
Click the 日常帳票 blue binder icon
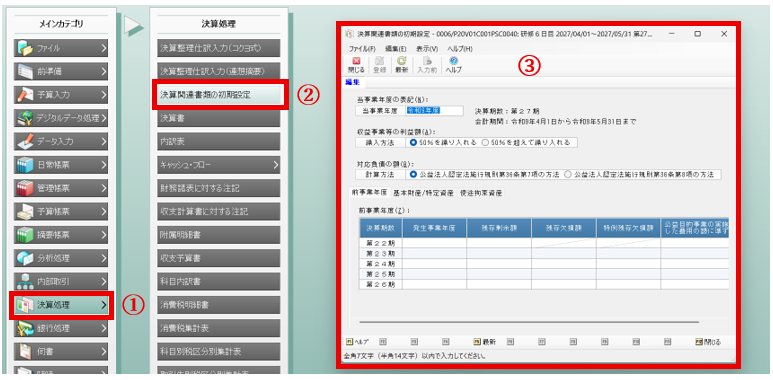pyautogui.click(x=25, y=165)
